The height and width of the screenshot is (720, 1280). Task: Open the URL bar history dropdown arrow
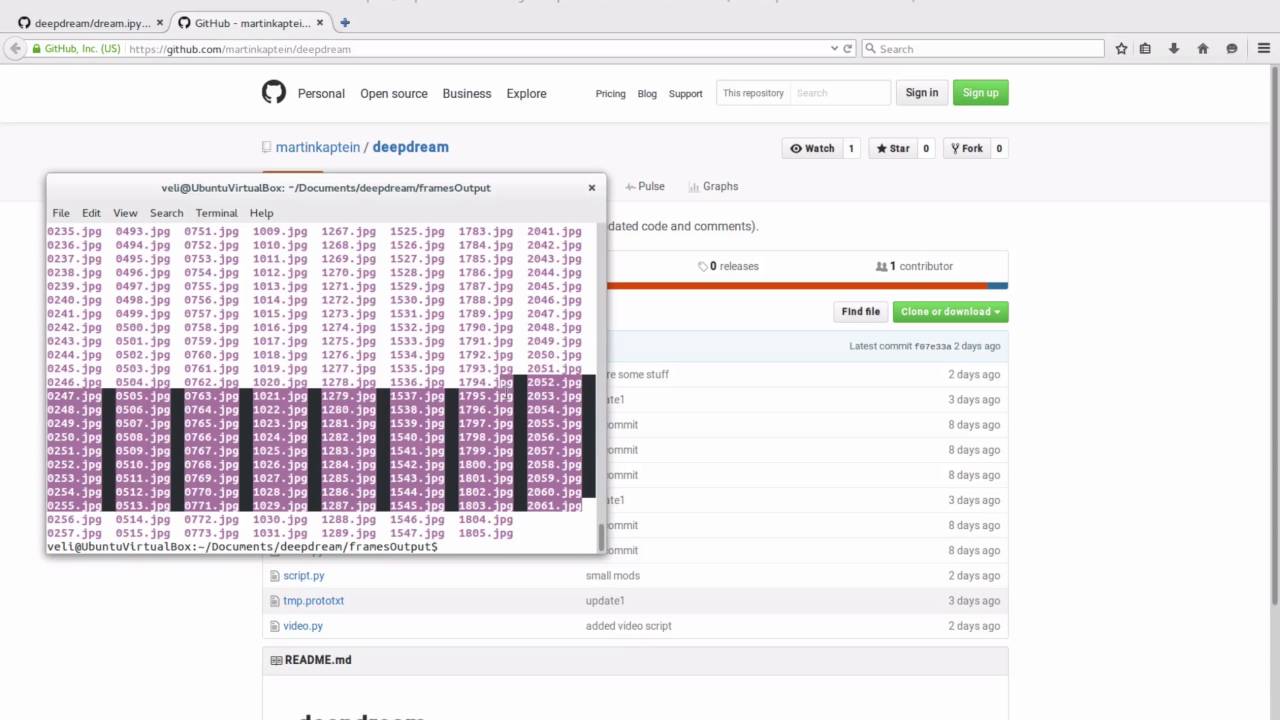click(834, 48)
